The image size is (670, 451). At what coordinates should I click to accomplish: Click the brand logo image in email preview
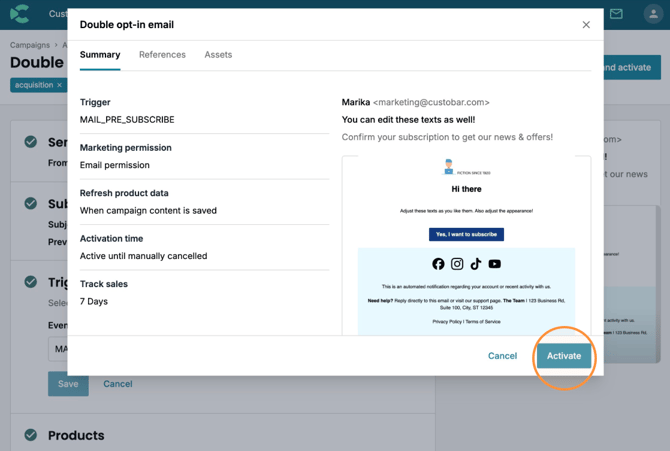pos(466,167)
